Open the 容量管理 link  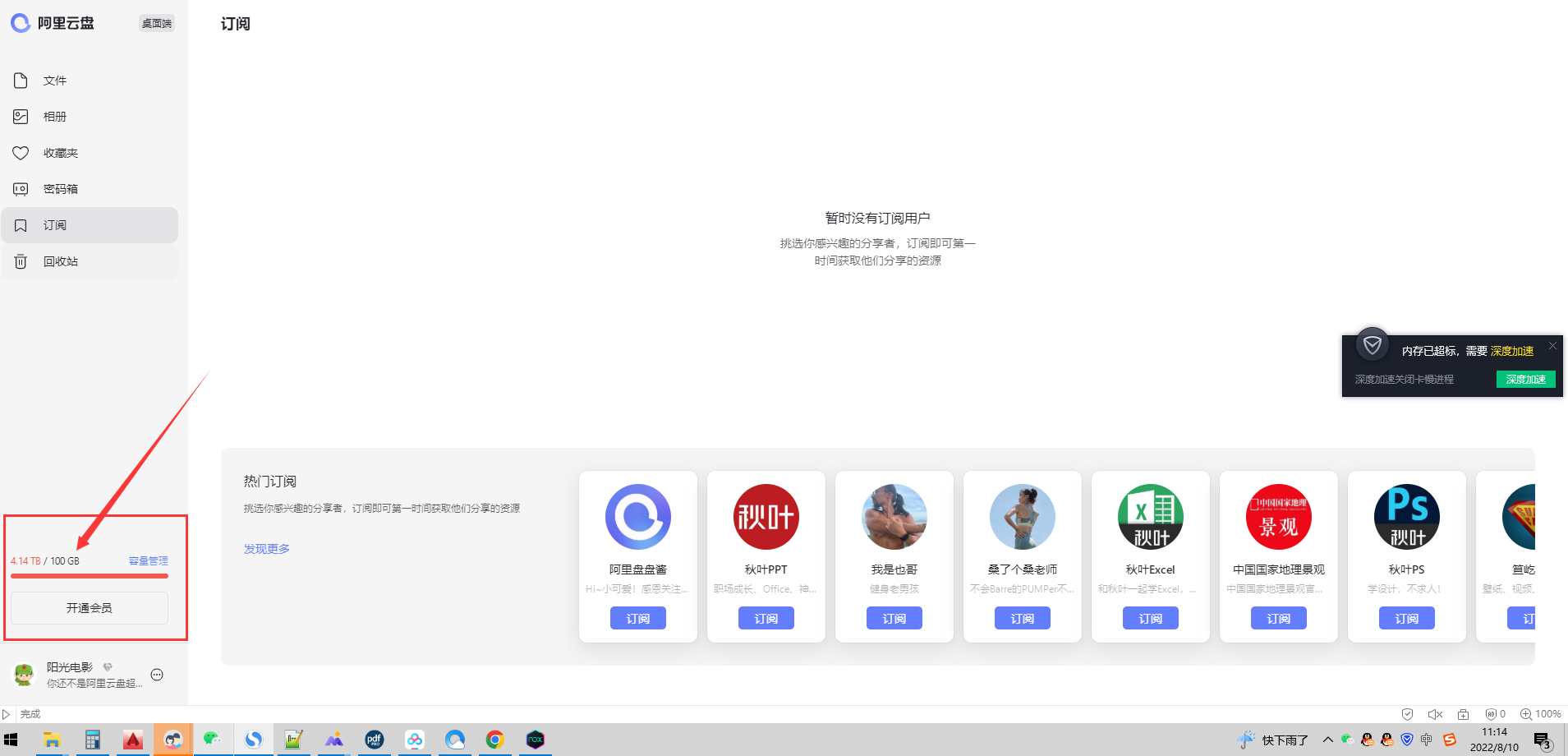(x=148, y=560)
